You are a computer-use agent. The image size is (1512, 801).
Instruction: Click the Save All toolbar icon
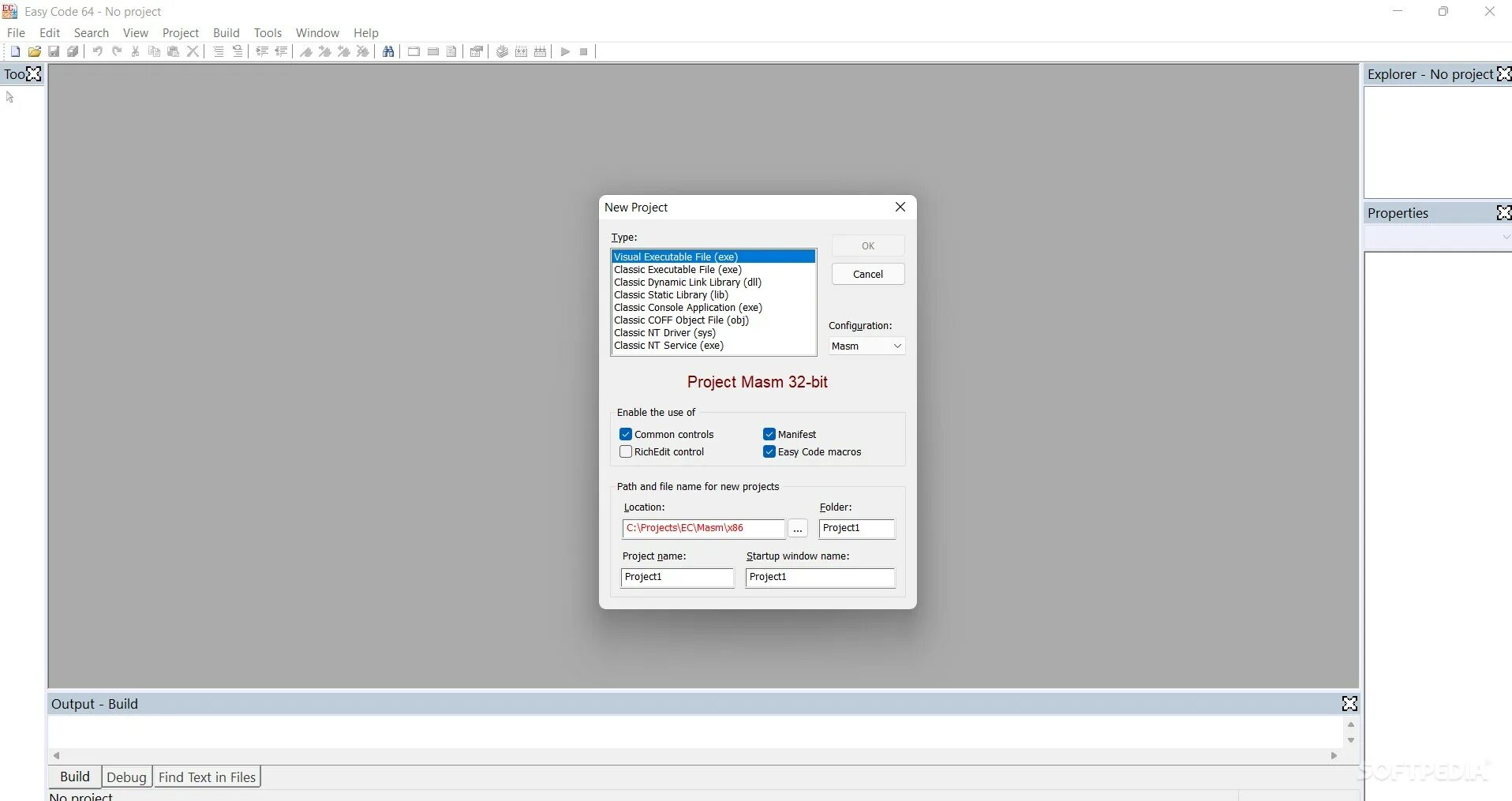click(x=73, y=52)
